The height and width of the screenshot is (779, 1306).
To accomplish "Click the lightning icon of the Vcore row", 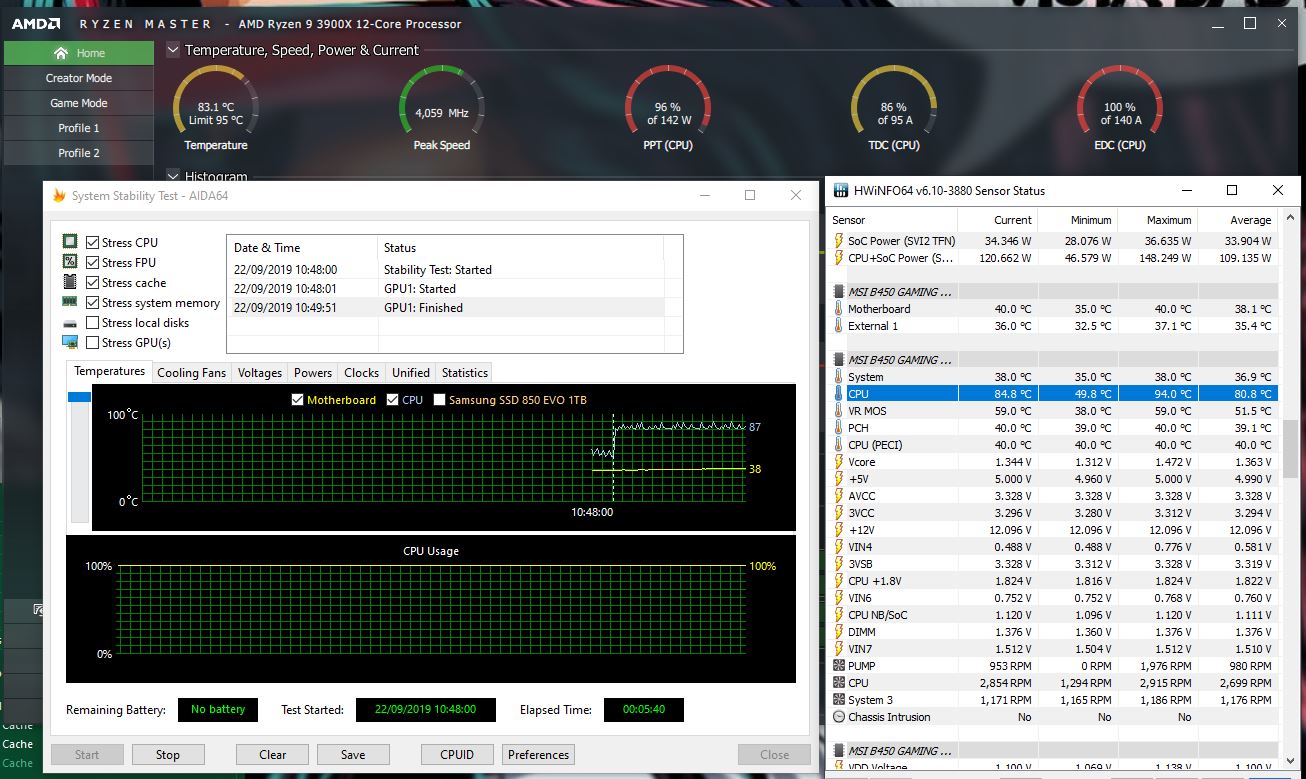I will point(838,462).
